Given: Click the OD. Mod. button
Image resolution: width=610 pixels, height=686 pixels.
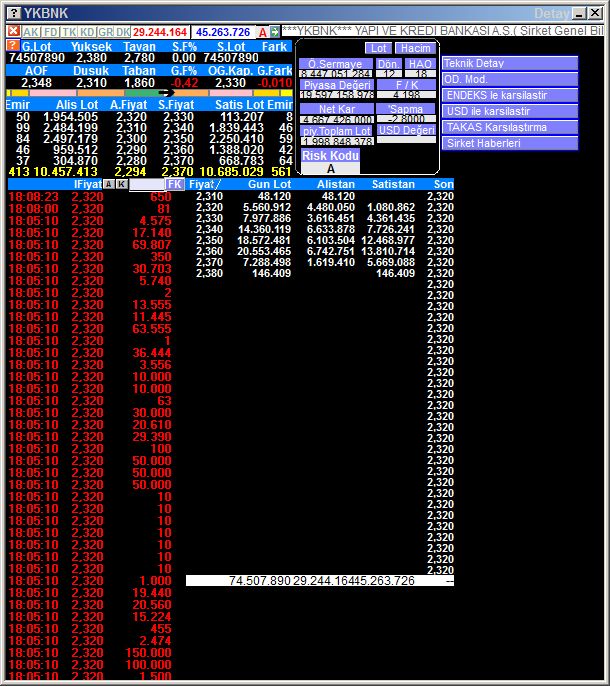Looking at the screenshot, I should tap(510, 79).
